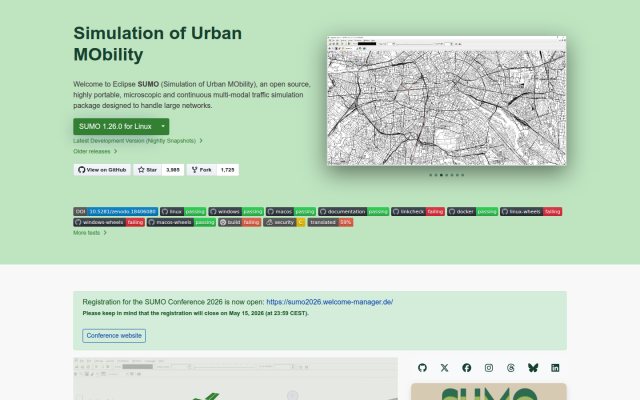Viewport: 640px width, 400px height.
Task: Click the macos-wheels passing badge
Action: pyautogui.click(x=181, y=222)
